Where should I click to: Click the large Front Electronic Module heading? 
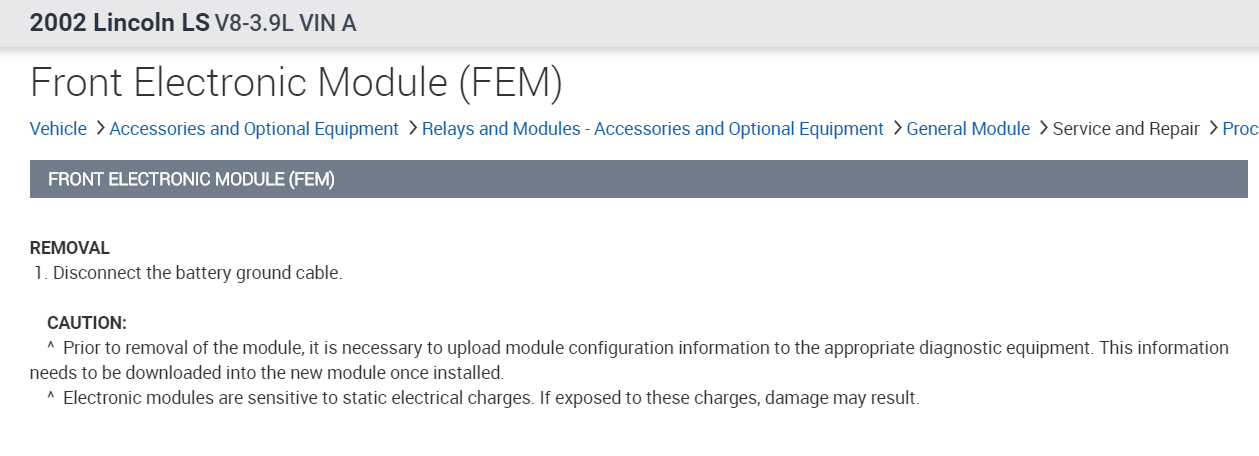[x=296, y=83]
